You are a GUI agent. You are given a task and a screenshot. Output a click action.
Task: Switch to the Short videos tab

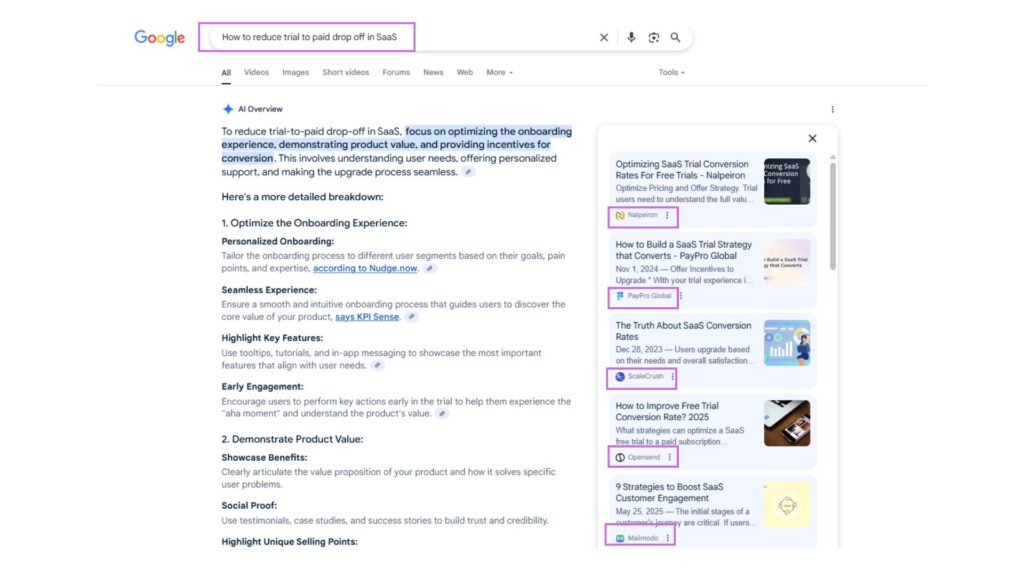point(345,72)
